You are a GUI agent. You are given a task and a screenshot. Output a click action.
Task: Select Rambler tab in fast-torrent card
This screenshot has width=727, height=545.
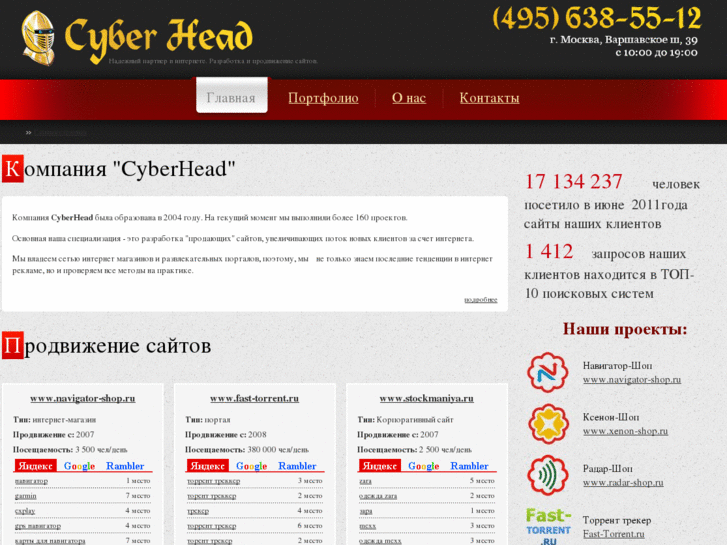pyautogui.click(x=297, y=466)
